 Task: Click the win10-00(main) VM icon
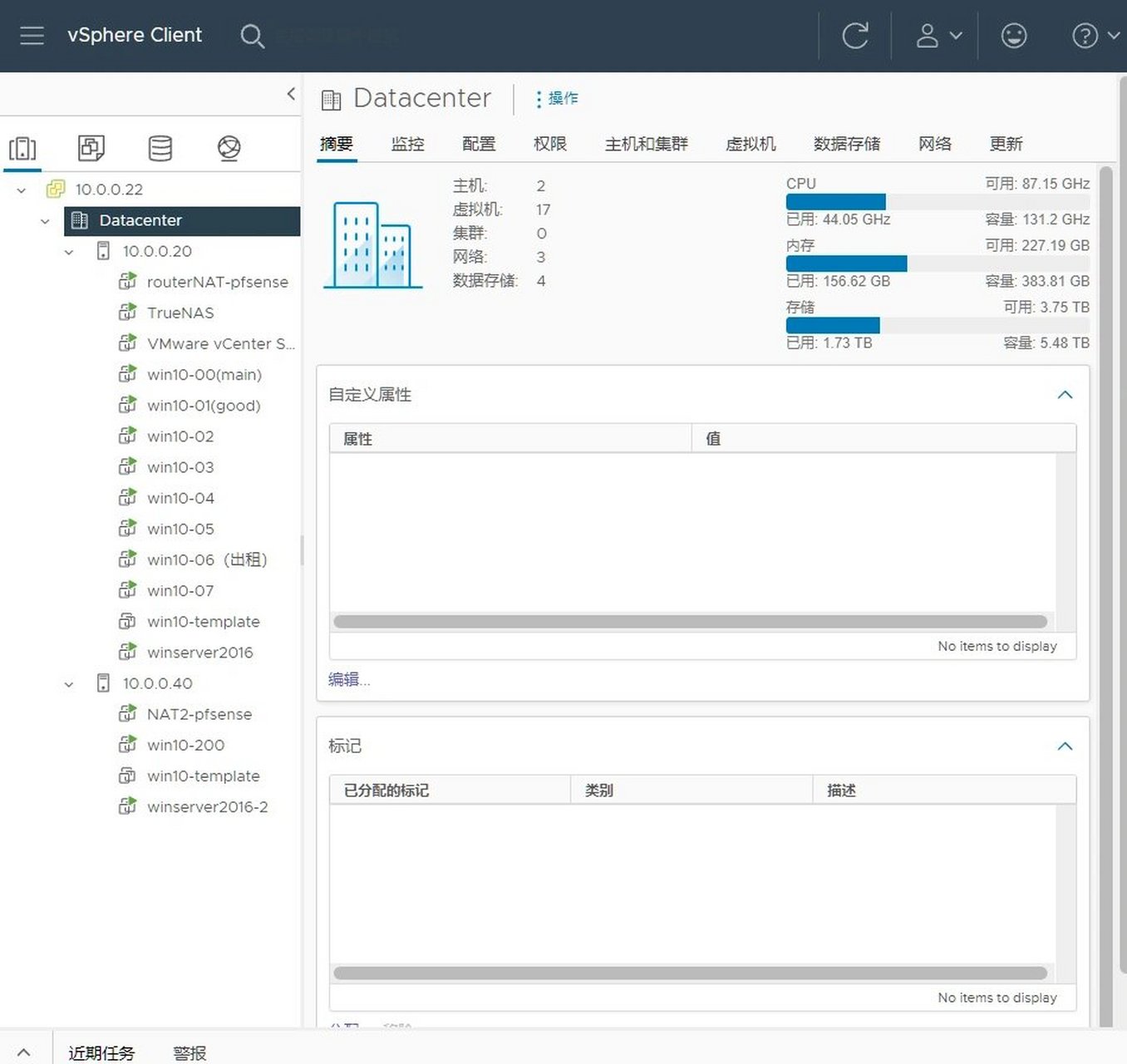tap(127, 373)
